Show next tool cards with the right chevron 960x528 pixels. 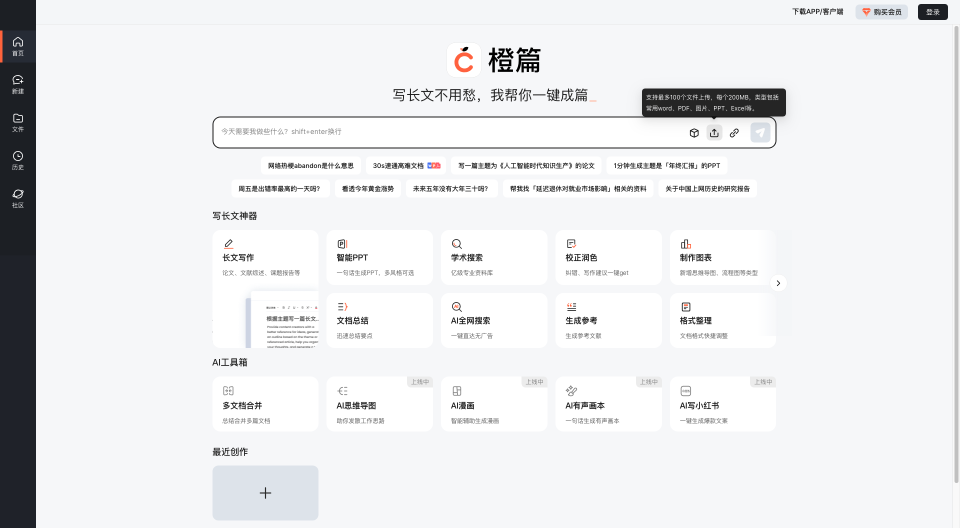coord(778,283)
